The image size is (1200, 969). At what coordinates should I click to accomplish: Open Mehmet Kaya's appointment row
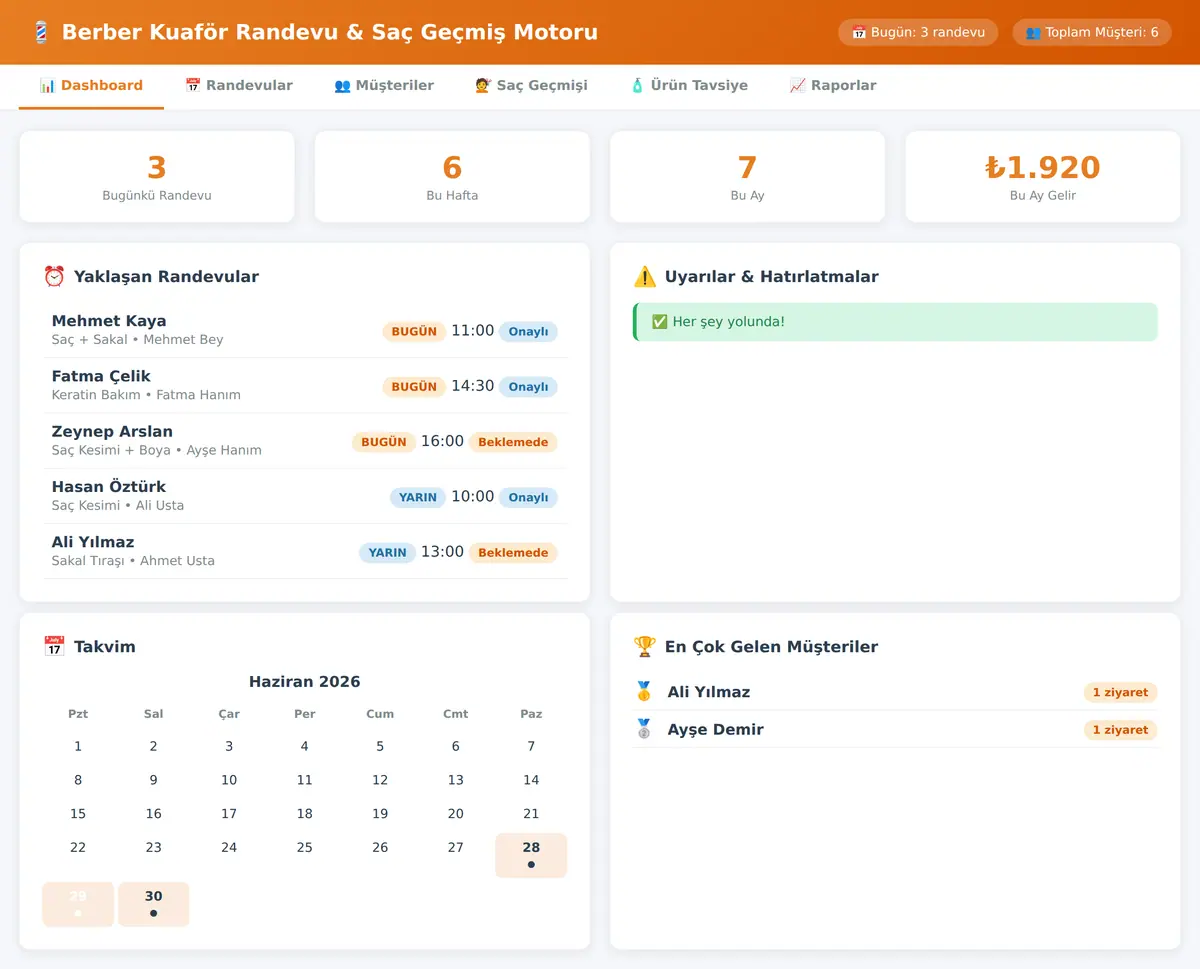coord(305,330)
